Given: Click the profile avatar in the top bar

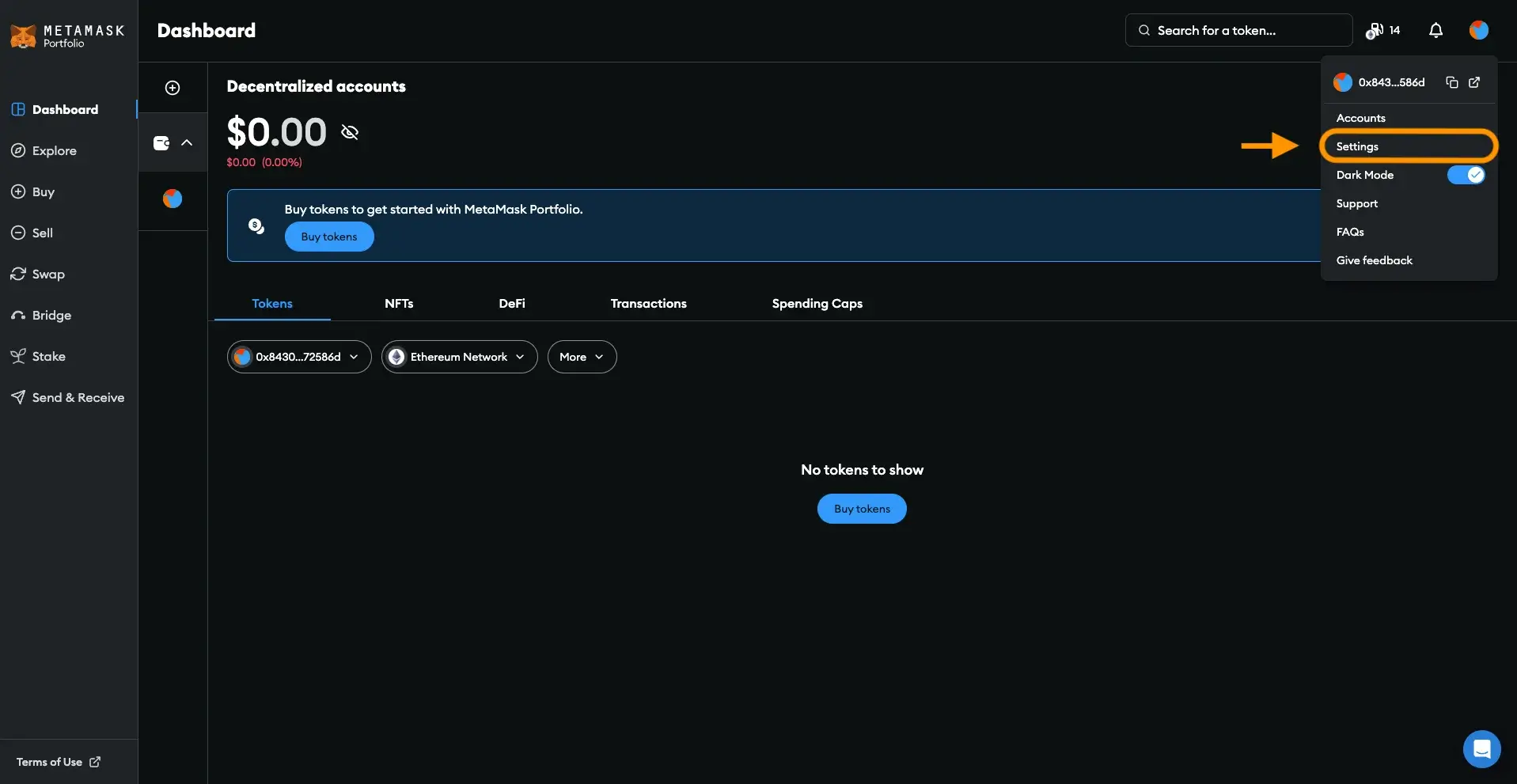Looking at the screenshot, I should pyautogui.click(x=1479, y=30).
